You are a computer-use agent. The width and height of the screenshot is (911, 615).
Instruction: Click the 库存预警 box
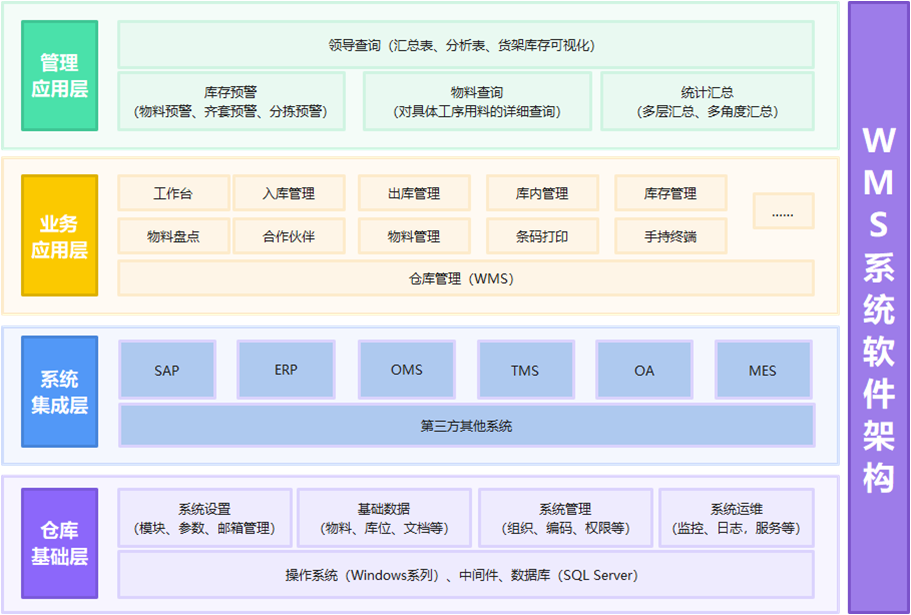click(x=231, y=101)
